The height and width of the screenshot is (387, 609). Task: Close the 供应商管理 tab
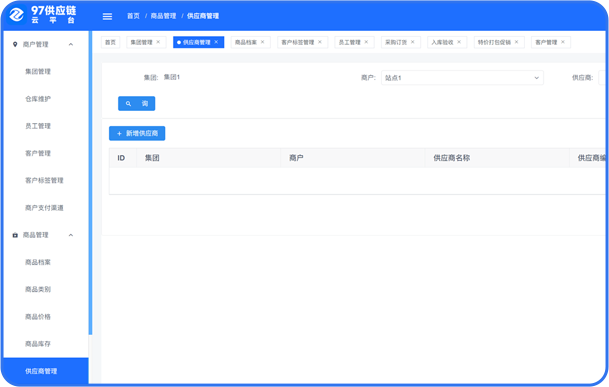click(216, 42)
